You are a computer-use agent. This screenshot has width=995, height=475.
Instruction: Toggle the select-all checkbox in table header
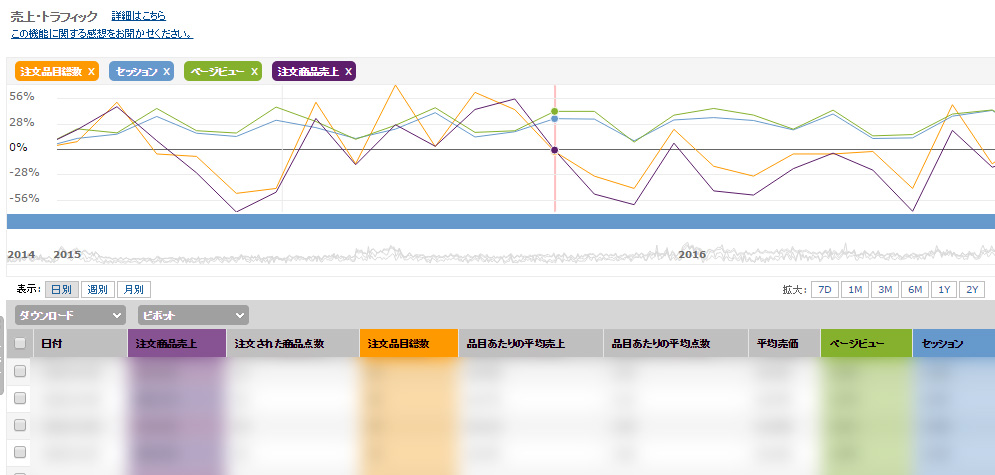[x=20, y=344]
